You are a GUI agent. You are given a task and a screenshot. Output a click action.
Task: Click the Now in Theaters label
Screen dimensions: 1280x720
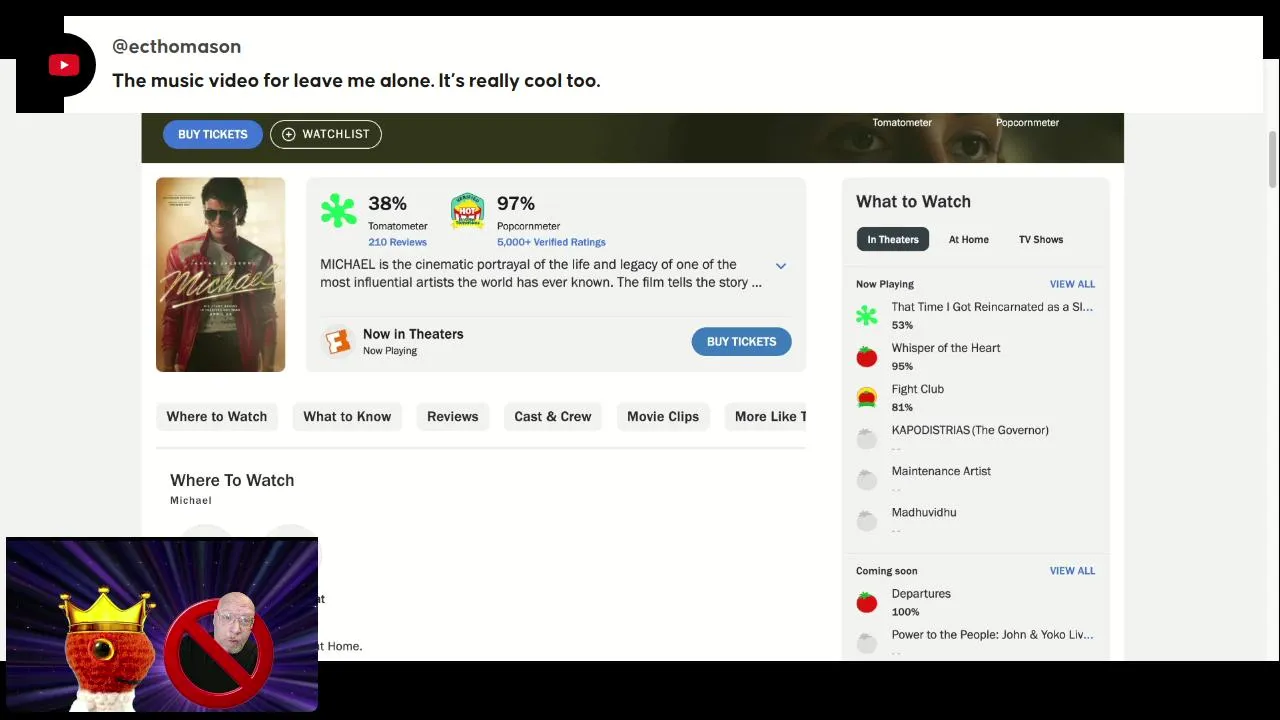tap(413, 334)
